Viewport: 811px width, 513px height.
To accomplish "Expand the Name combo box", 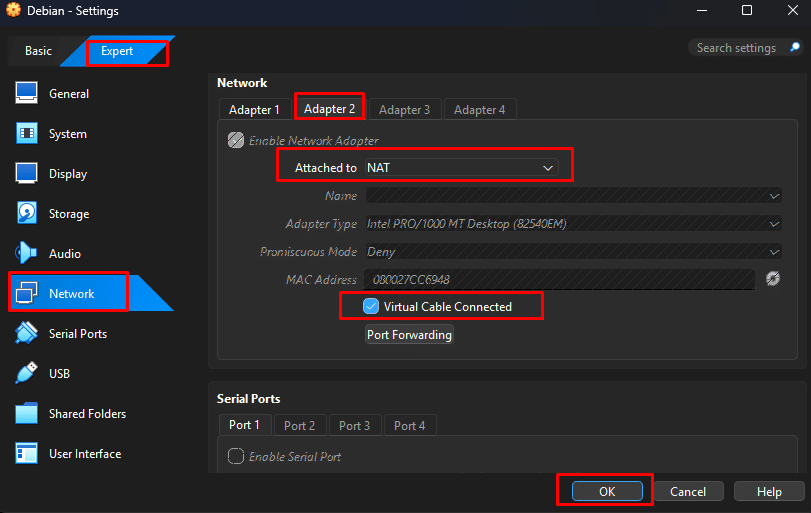I will (574, 196).
